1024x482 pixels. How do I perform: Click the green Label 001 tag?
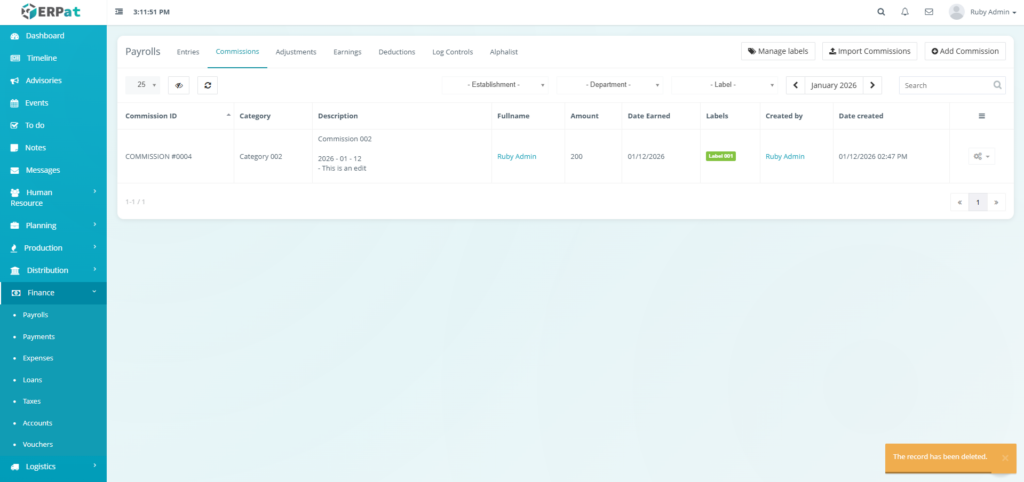pos(720,157)
